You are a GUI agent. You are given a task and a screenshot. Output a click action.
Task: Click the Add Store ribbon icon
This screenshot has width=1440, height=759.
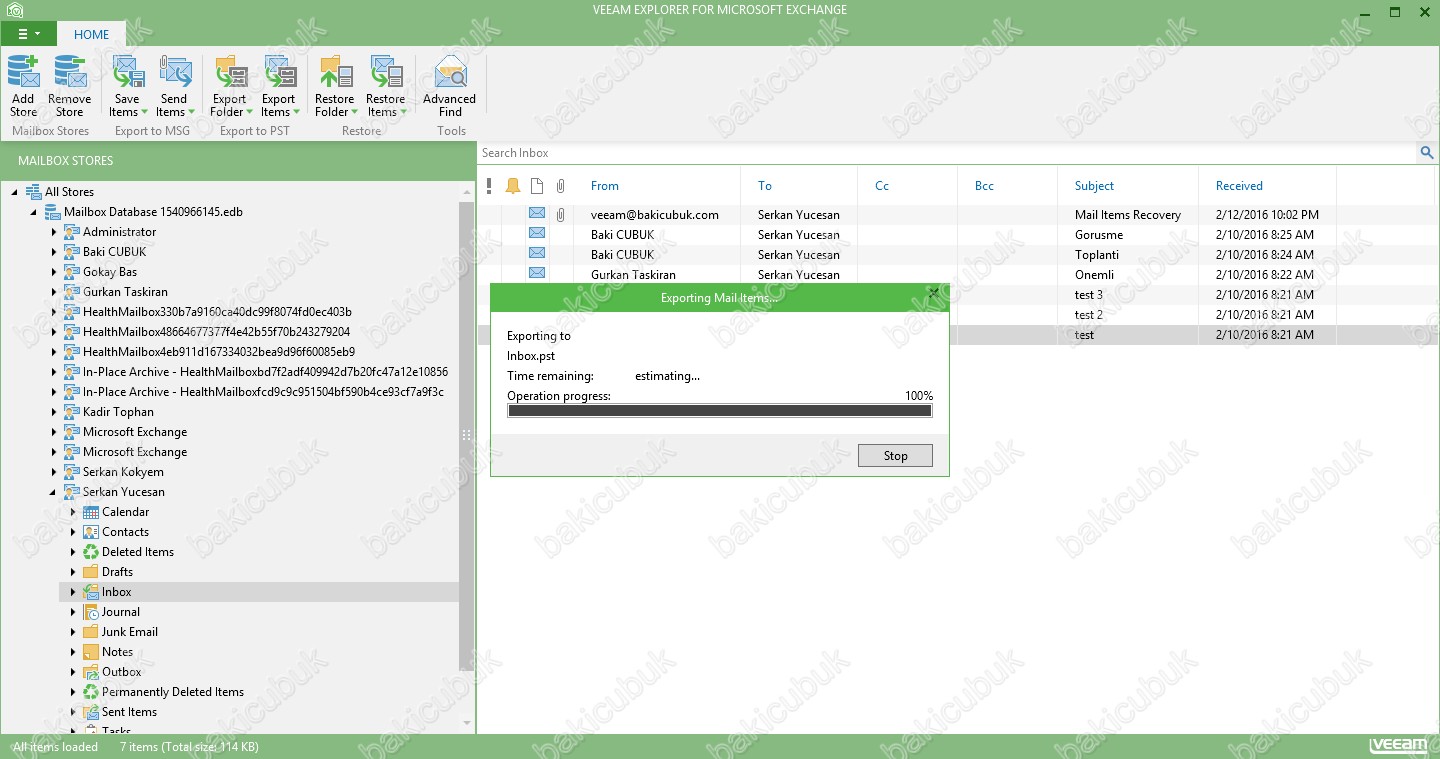(x=23, y=86)
